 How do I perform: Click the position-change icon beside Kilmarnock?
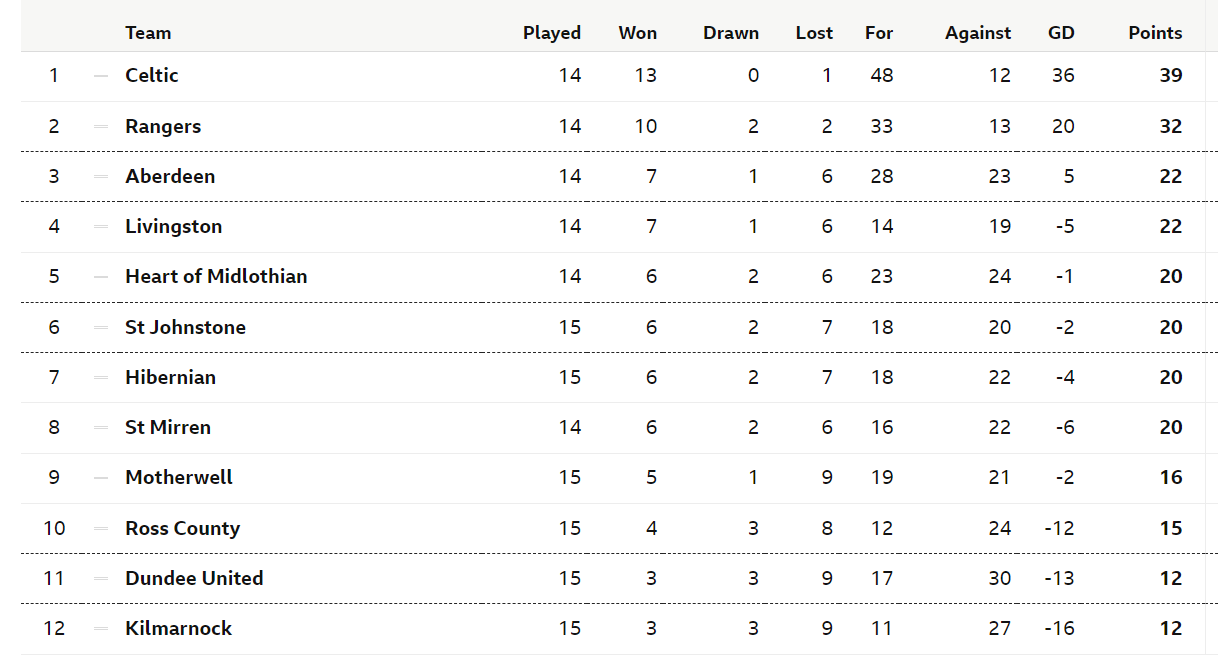(100, 628)
